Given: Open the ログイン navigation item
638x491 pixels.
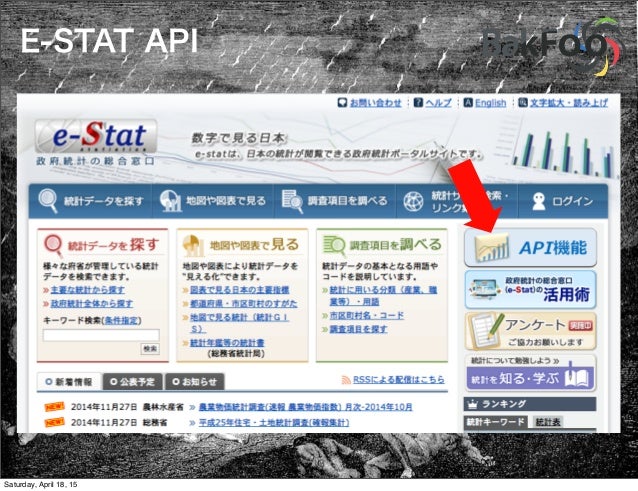Looking at the screenshot, I should pos(563,201).
